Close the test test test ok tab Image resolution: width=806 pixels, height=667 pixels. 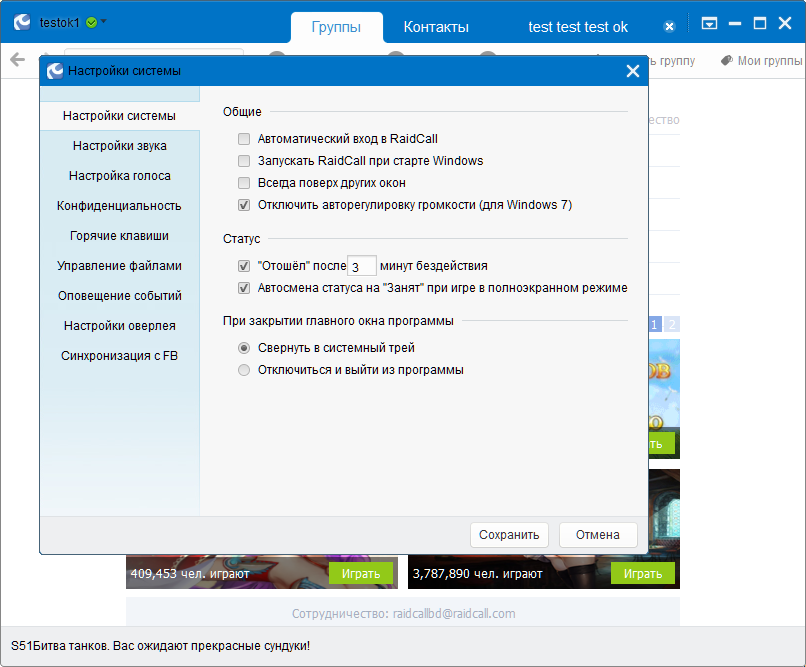click(x=669, y=27)
